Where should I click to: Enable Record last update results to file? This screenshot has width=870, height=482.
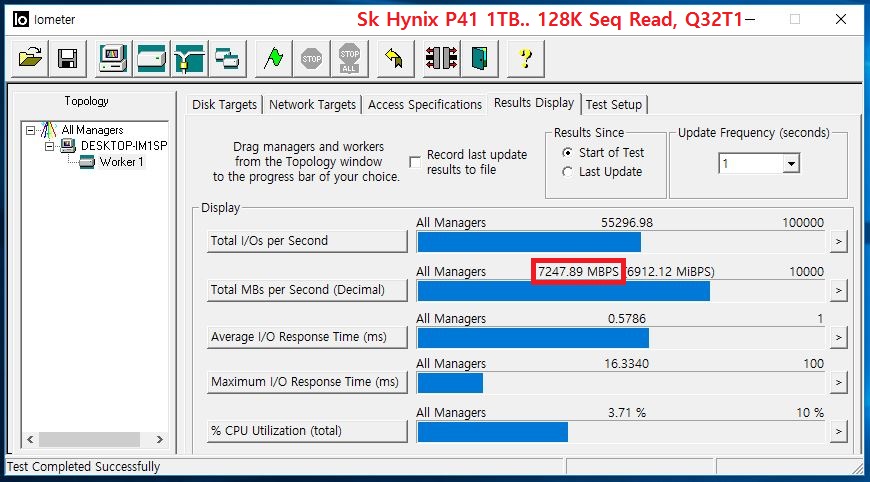click(415, 162)
